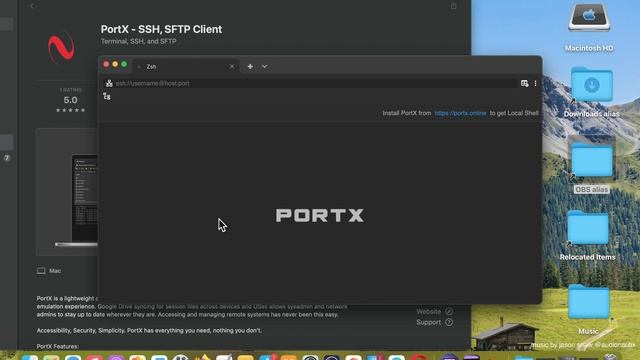Image resolution: width=640 pixels, height=360 pixels.
Task: Go back in the App Store window
Action: tap(32, 6)
